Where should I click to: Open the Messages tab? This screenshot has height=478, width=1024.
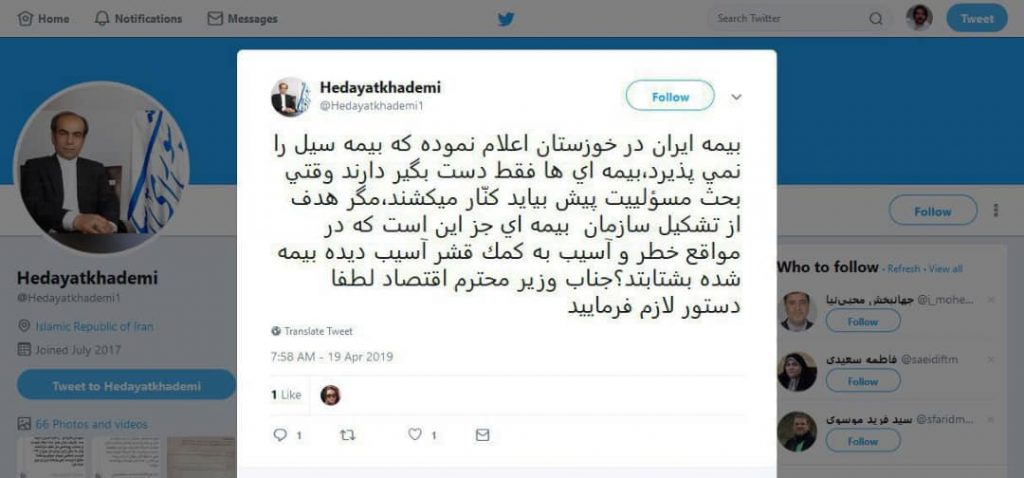coord(242,18)
